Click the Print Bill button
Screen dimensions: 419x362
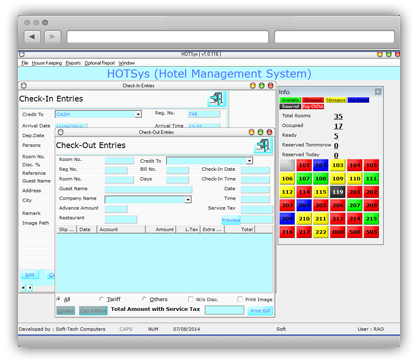tap(260, 311)
